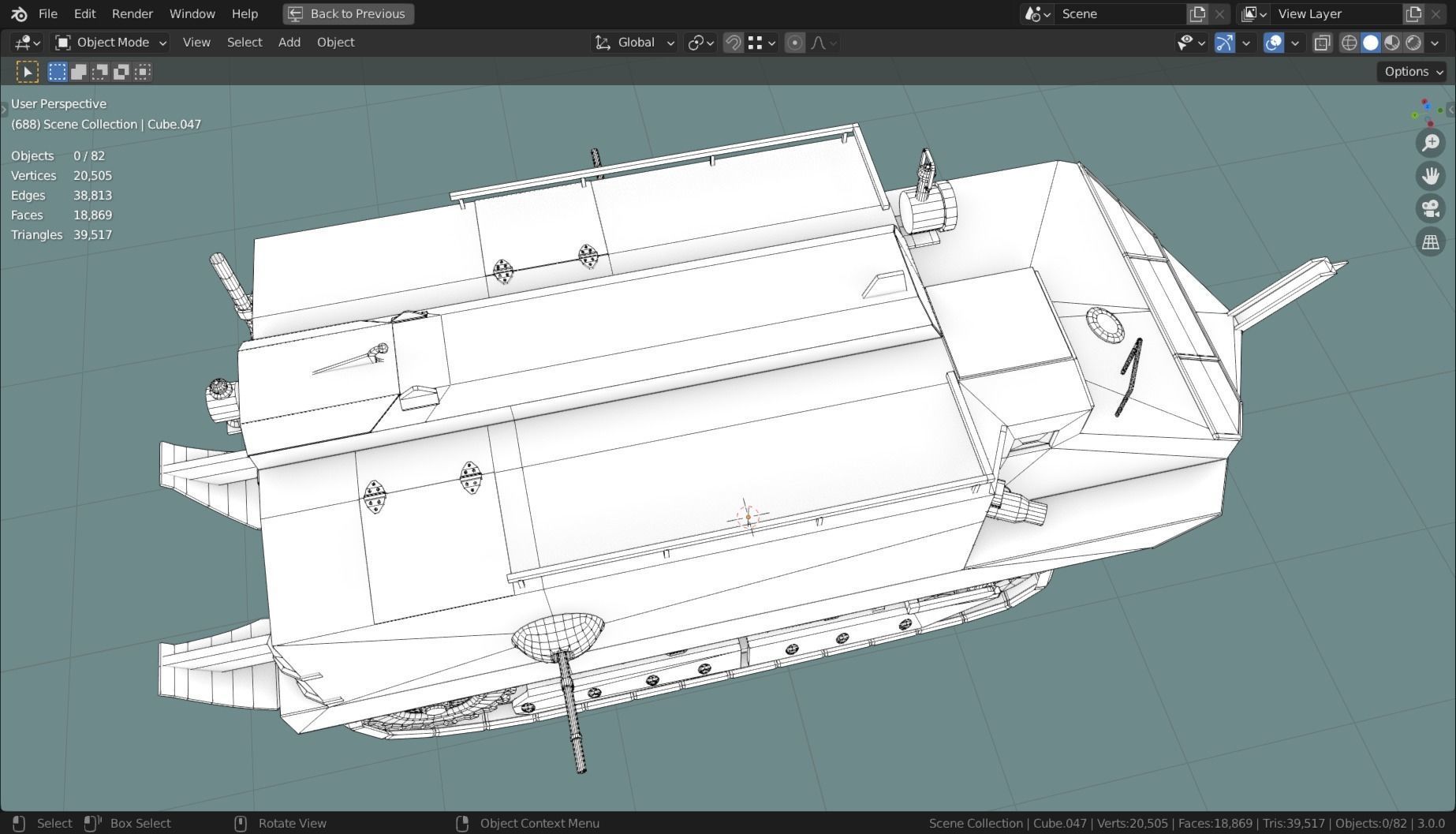This screenshot has width=1456, height=834.
Task: Click the navigation axis gizmo
Action: click(x=1429, y=112)
